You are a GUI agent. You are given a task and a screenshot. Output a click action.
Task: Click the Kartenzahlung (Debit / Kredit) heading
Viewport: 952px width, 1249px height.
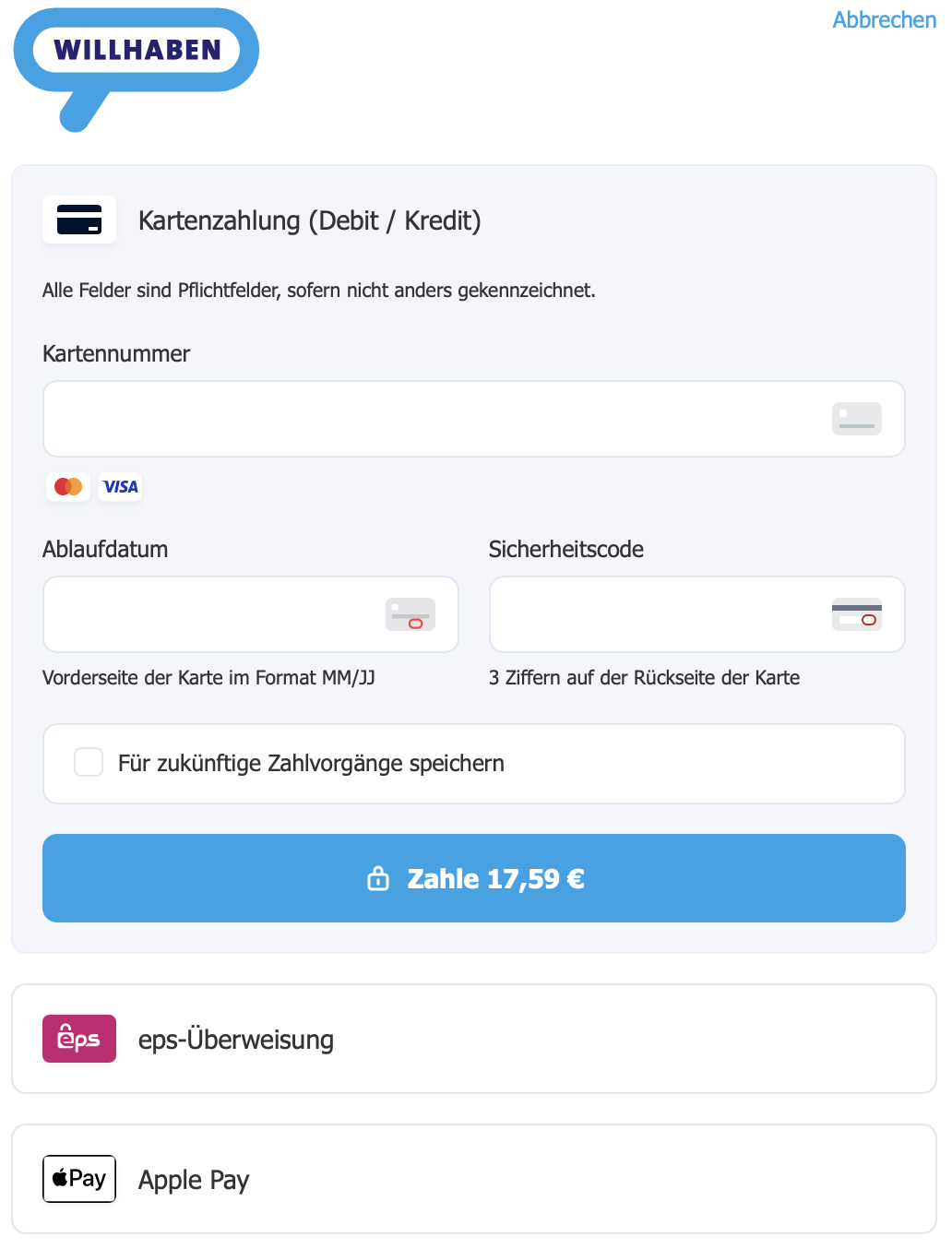pos(310,220)
